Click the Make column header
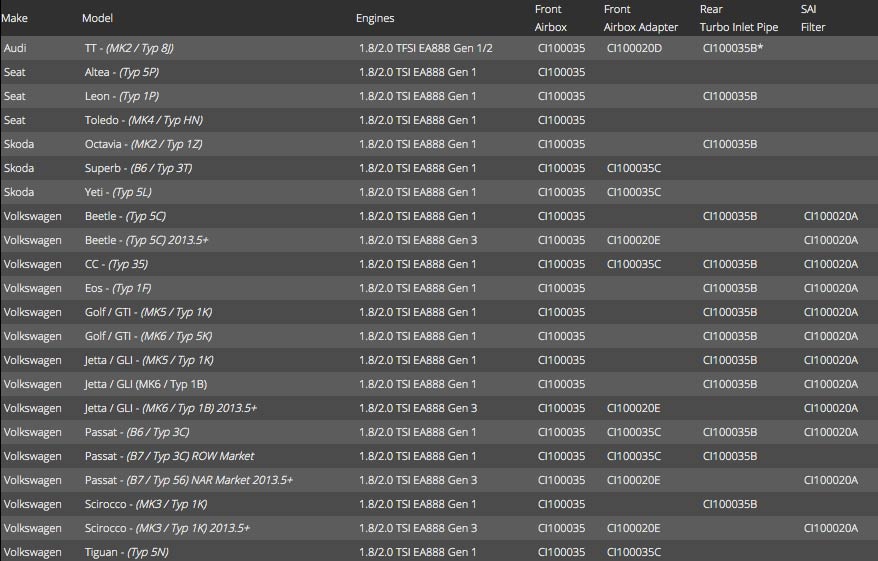The image size is (878, 561). point(15,18)
